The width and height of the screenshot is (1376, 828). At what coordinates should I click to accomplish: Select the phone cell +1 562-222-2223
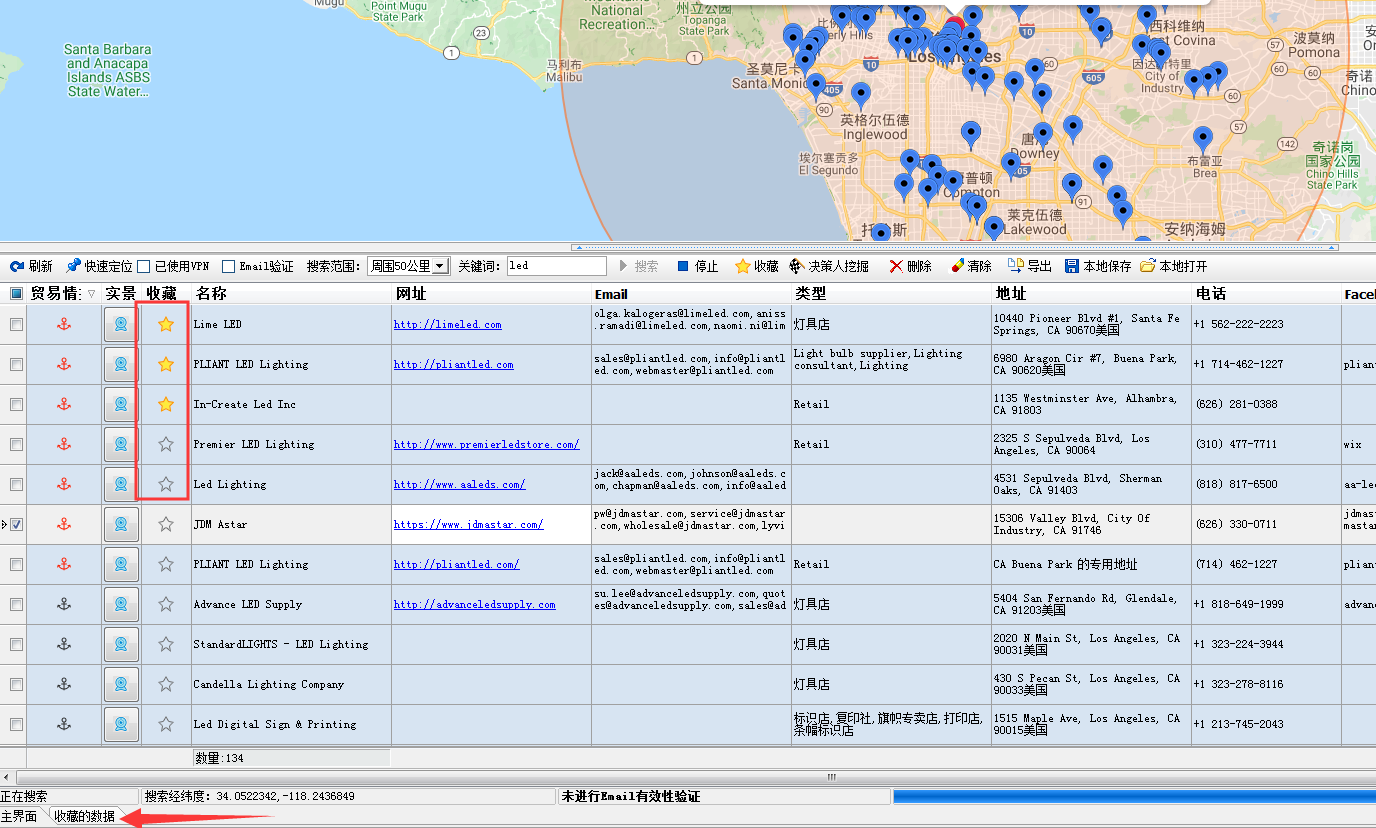[x=1266, y=324]
